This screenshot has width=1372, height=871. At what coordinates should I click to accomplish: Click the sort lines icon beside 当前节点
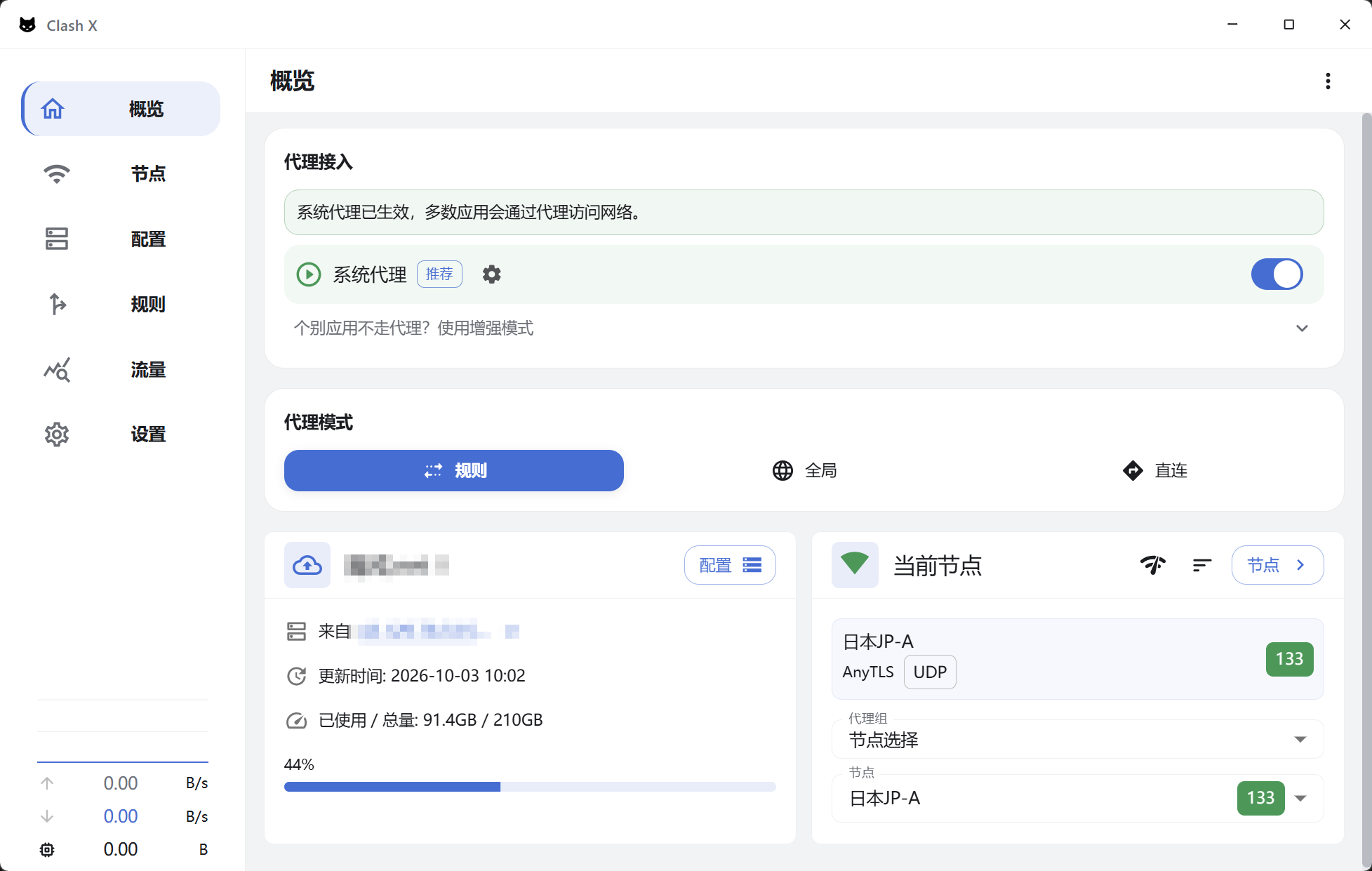pyautogui.click(x=1201, y=565)
